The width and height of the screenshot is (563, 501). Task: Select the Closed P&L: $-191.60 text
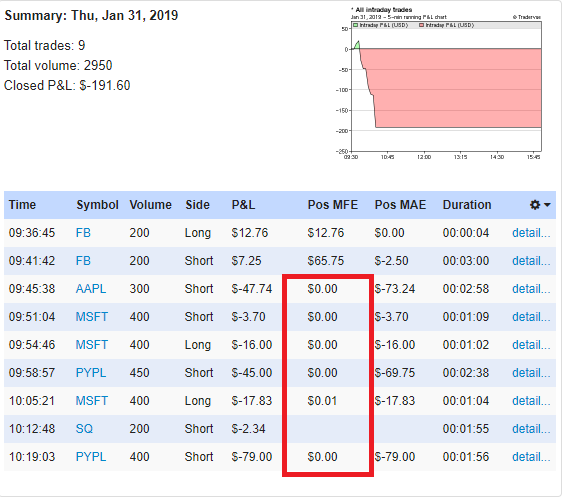[67, 85]
